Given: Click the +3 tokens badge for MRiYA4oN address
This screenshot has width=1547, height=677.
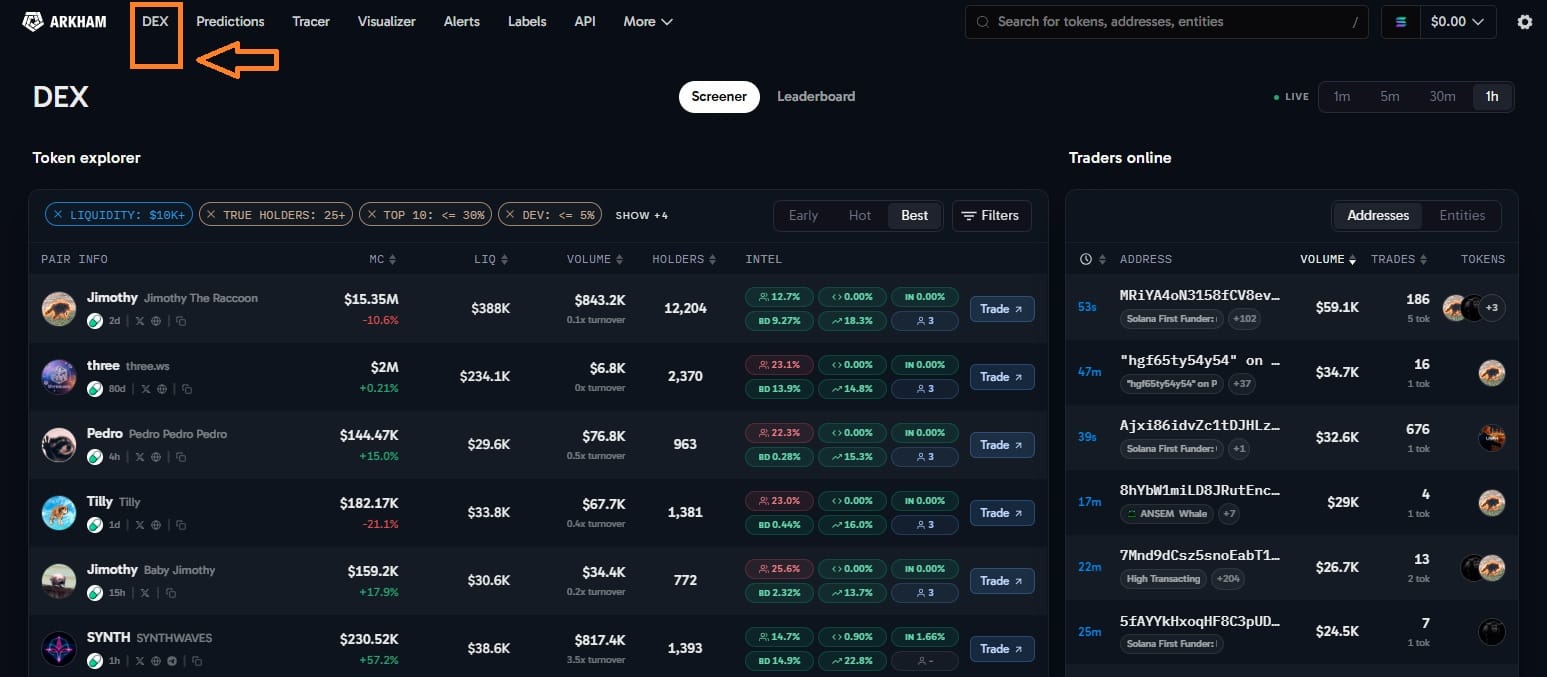Looking at the screenshot, I should 1491,308.
